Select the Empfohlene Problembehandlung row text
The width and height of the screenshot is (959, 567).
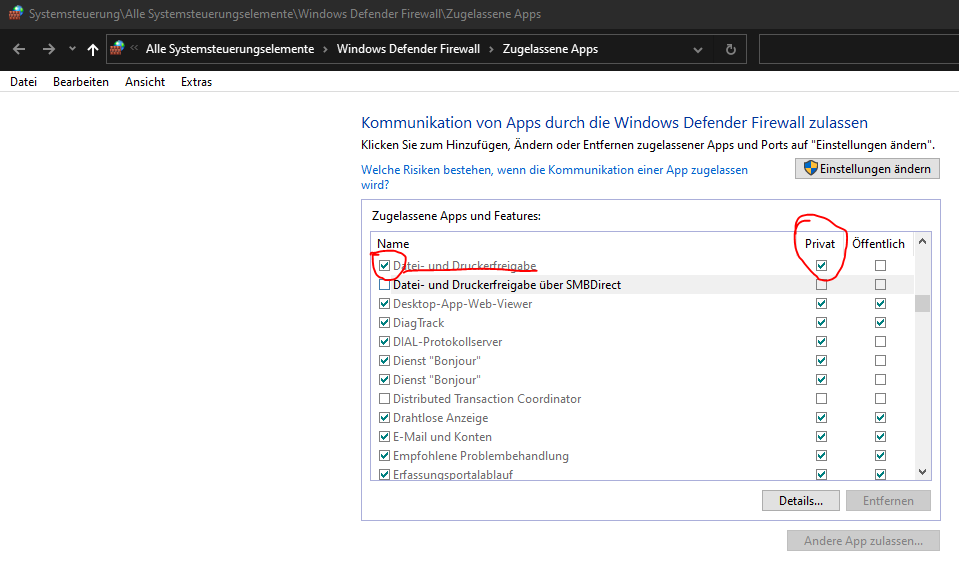481,456
